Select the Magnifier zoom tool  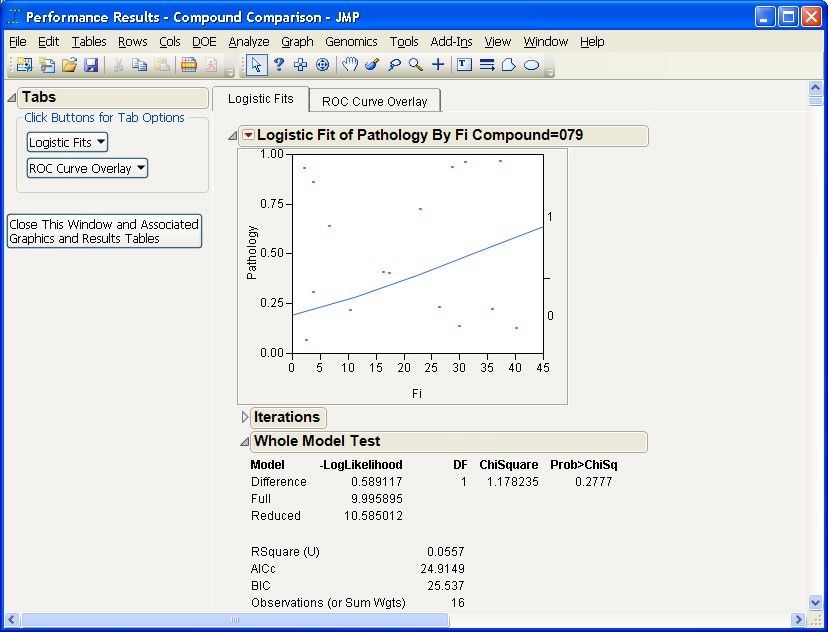pyautogui.click(x=416, y=65)
